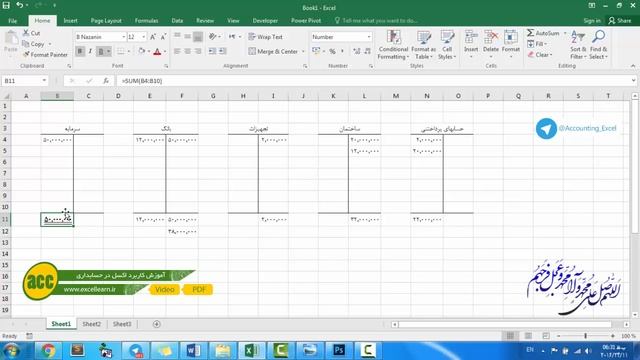Toggle Italic formatting
This screenshot has height=360, width=640.
(90, 51)
